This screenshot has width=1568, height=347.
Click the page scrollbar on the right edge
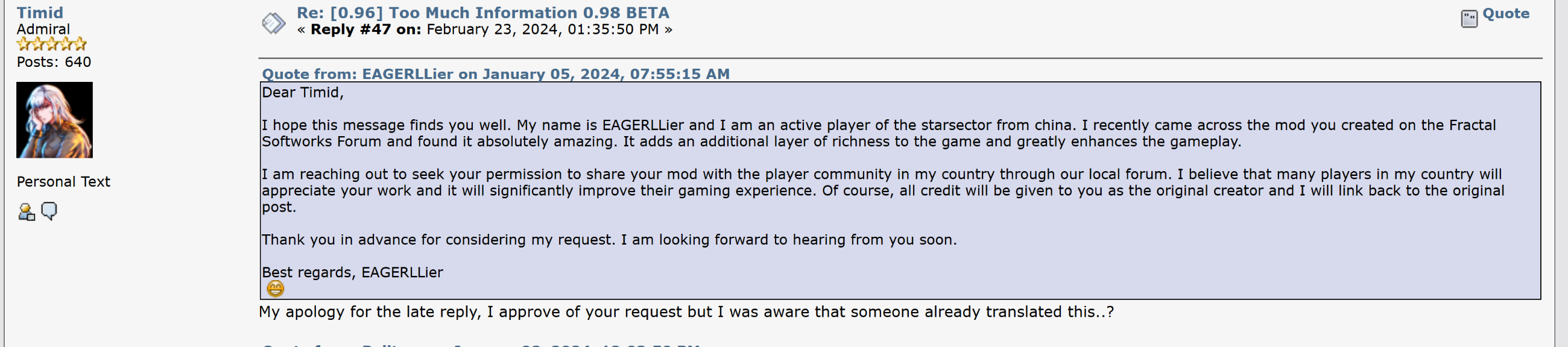tap(1563, 173)
